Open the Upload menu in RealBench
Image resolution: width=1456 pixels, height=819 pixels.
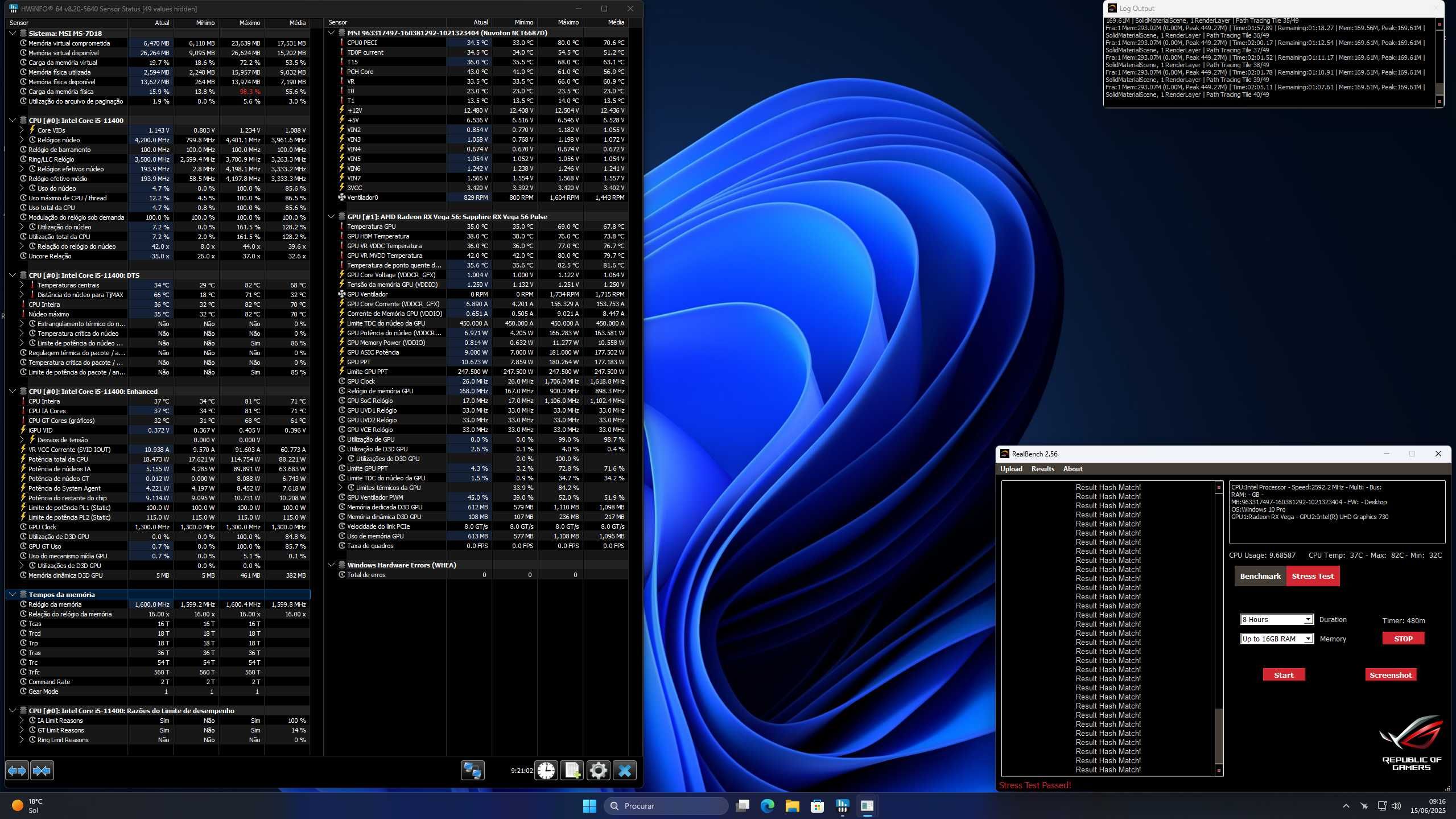[x=1011, y=469]
